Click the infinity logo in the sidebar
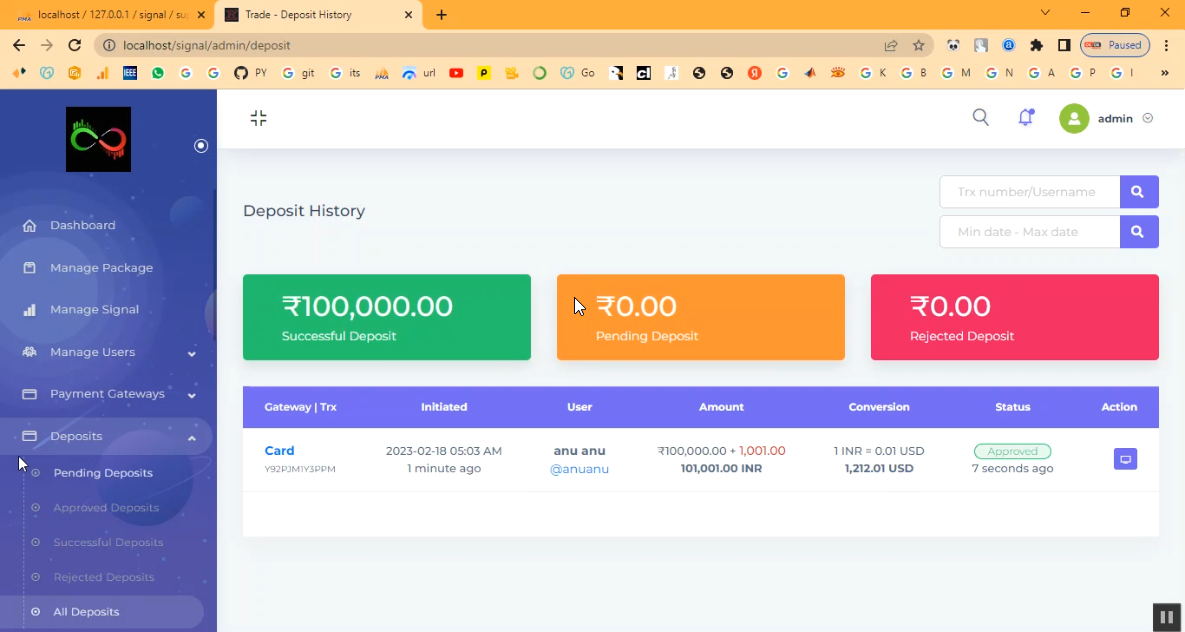Image resolution: width=1185 pixels, height=632 pixels. [98, 140]
